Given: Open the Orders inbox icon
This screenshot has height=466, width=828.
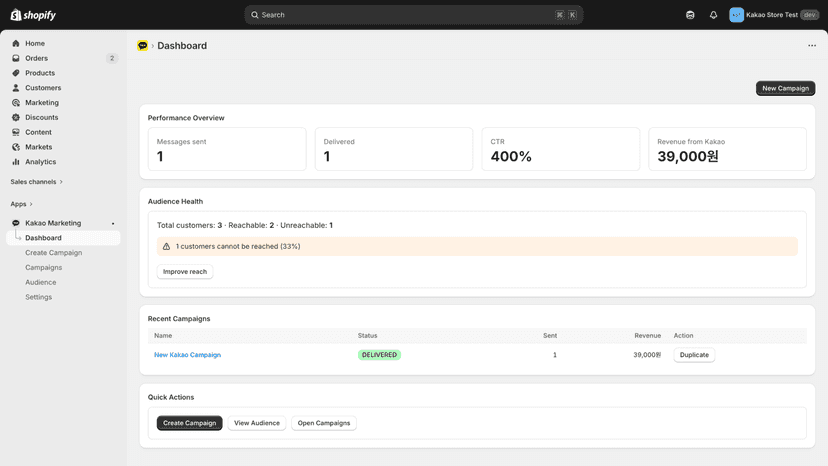Looking at the screenshot, I should [16, 58].
